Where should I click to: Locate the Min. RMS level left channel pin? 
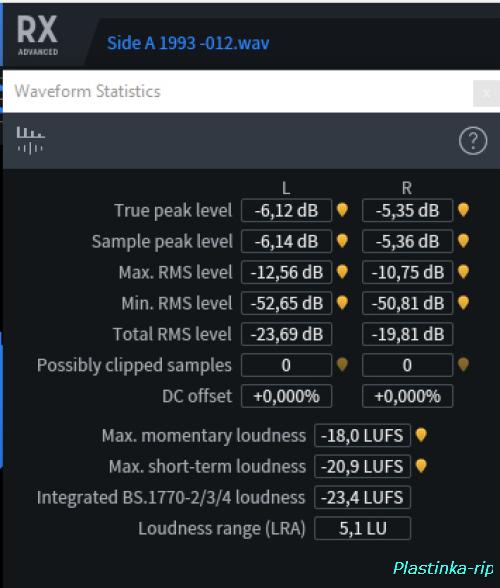pyautogui.click(x=342, y=303)
